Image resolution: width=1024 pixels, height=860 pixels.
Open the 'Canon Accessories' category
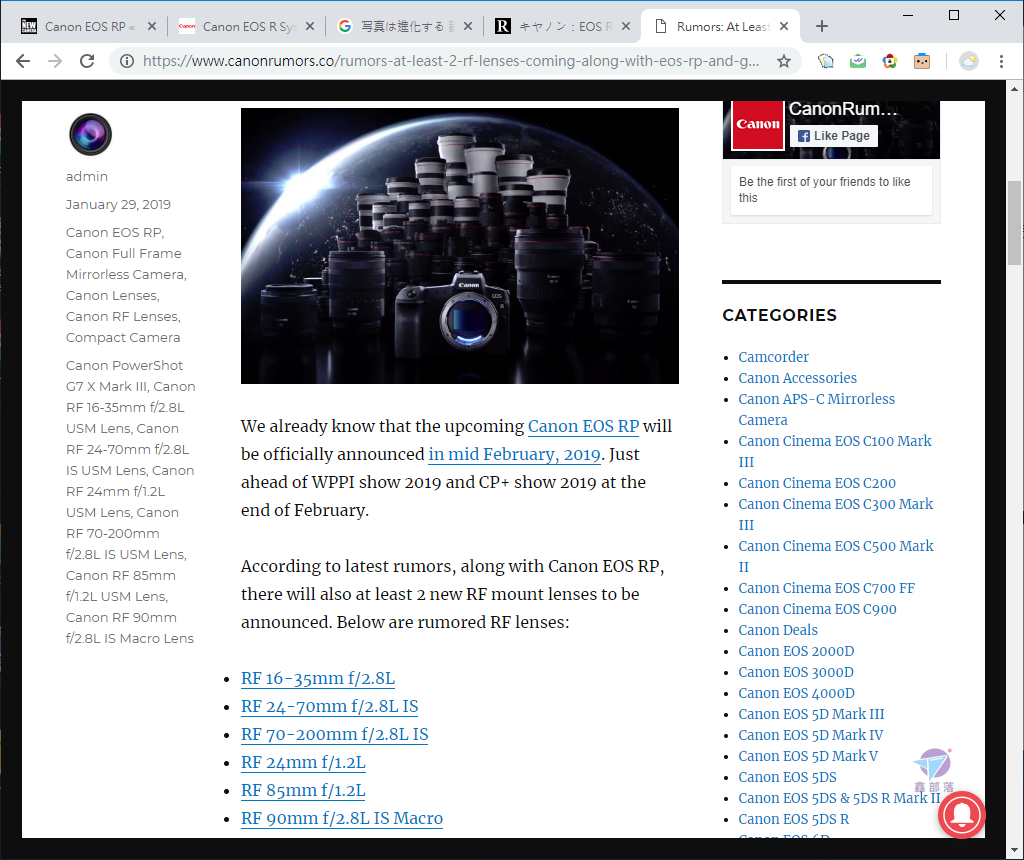797,378
